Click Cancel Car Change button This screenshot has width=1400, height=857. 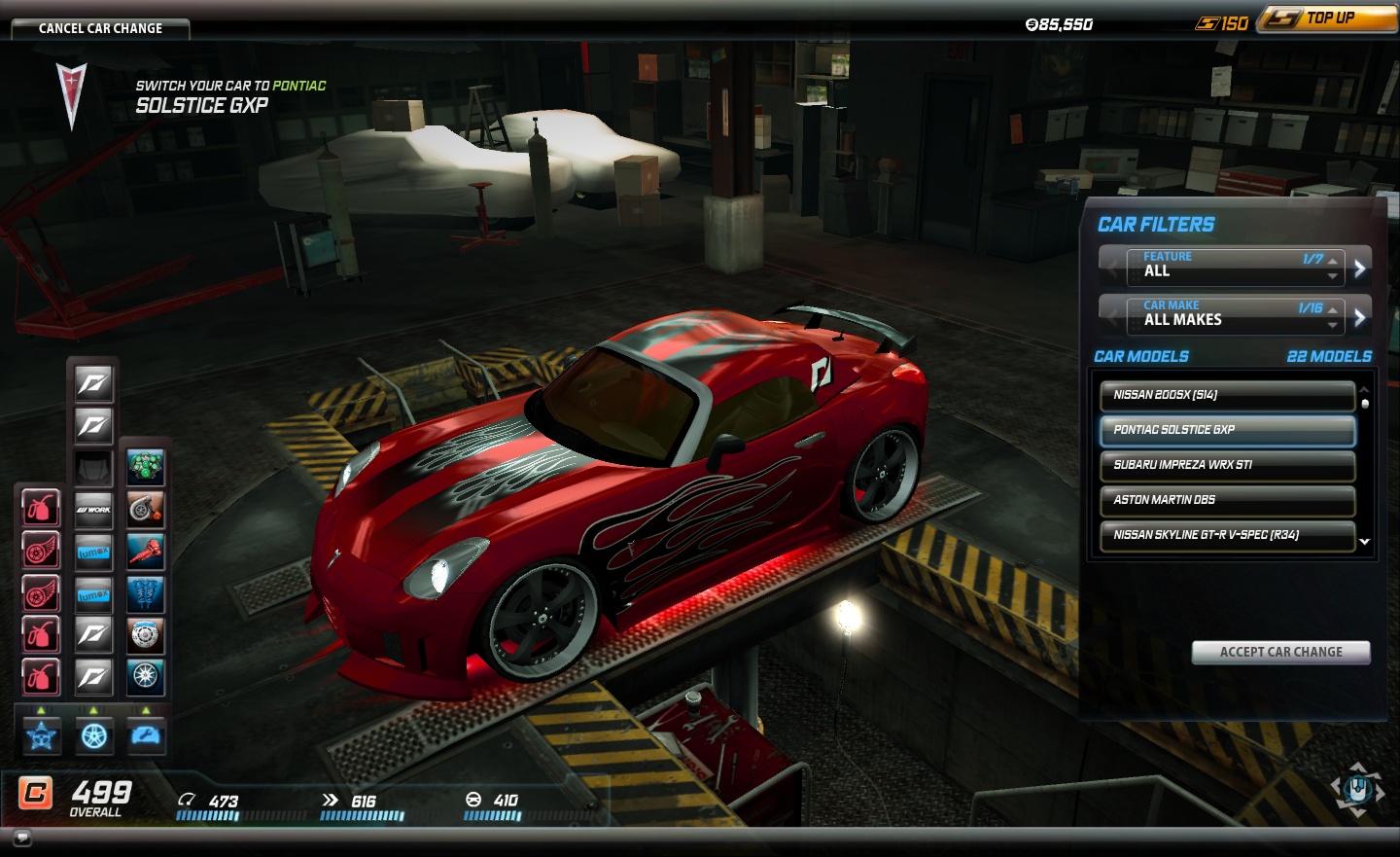[100, 28]
